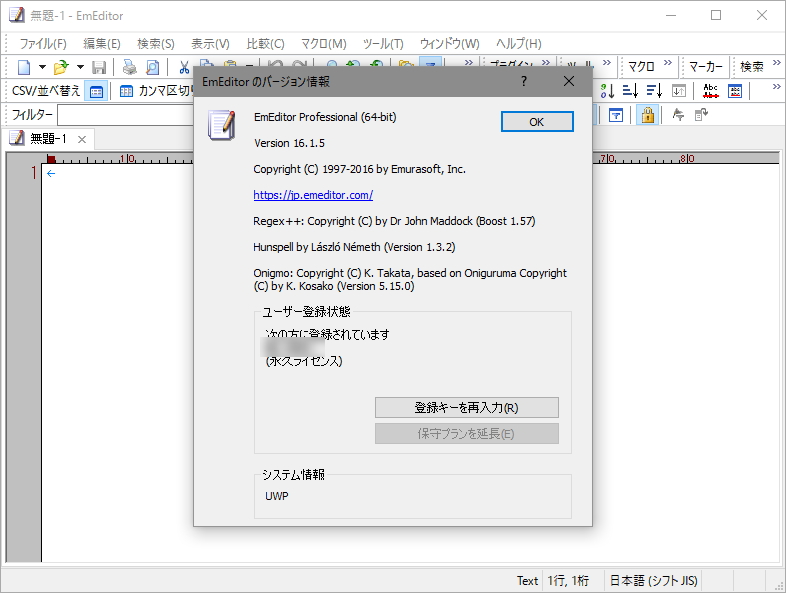Expand the Open file dropdown arrow

pos(80,67)
